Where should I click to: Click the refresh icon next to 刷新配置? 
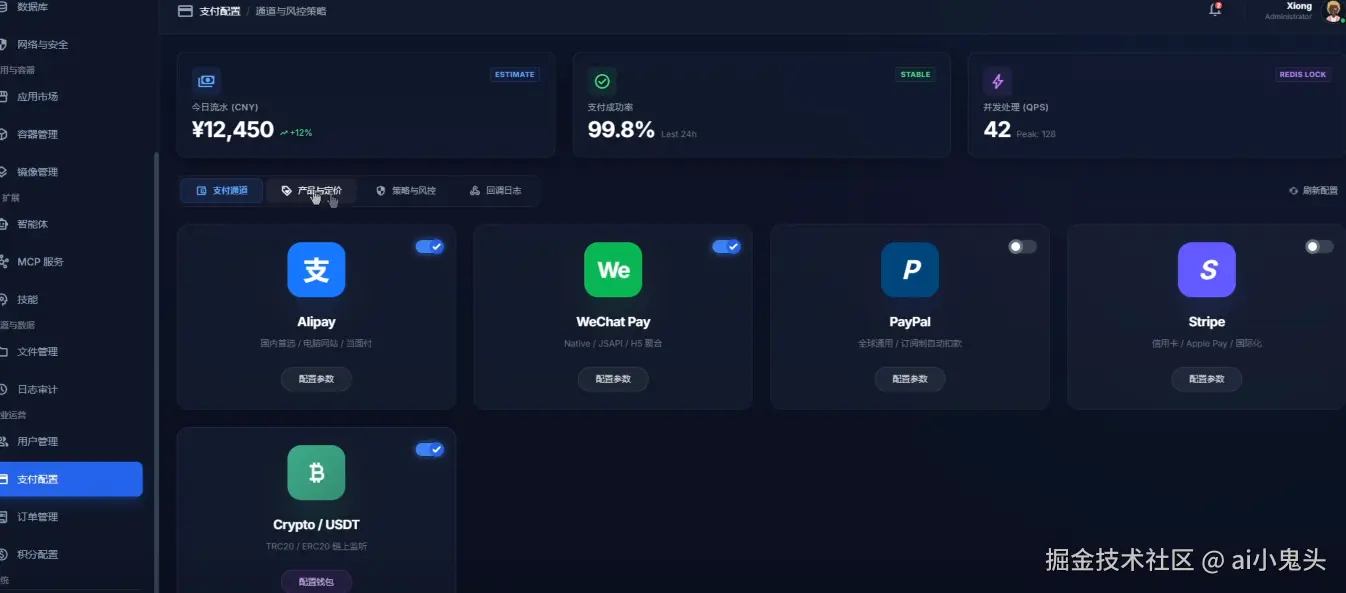point(1294,190)
